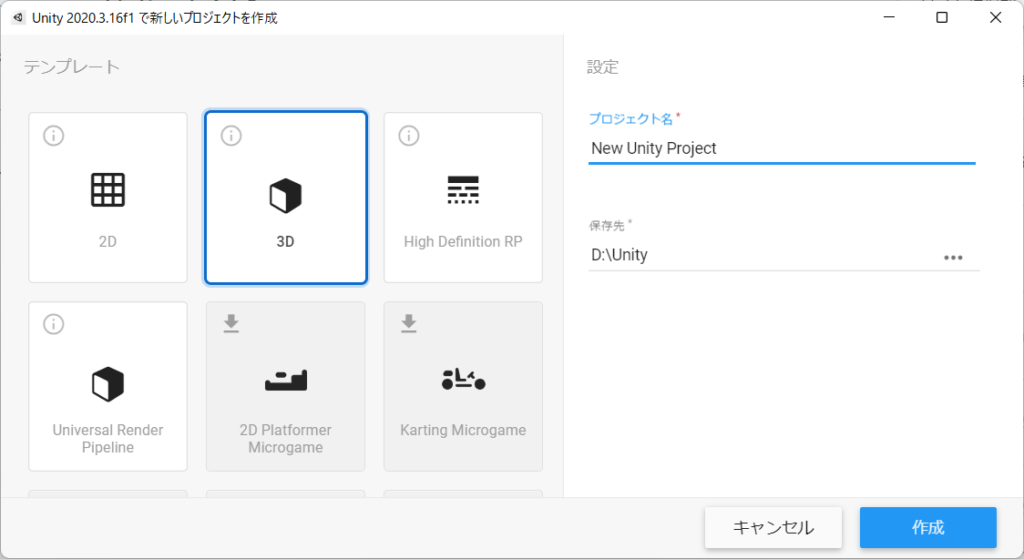Click the info icon on 2D template
This screenshot has height=559, width=1024.
[x=54, y=136]
